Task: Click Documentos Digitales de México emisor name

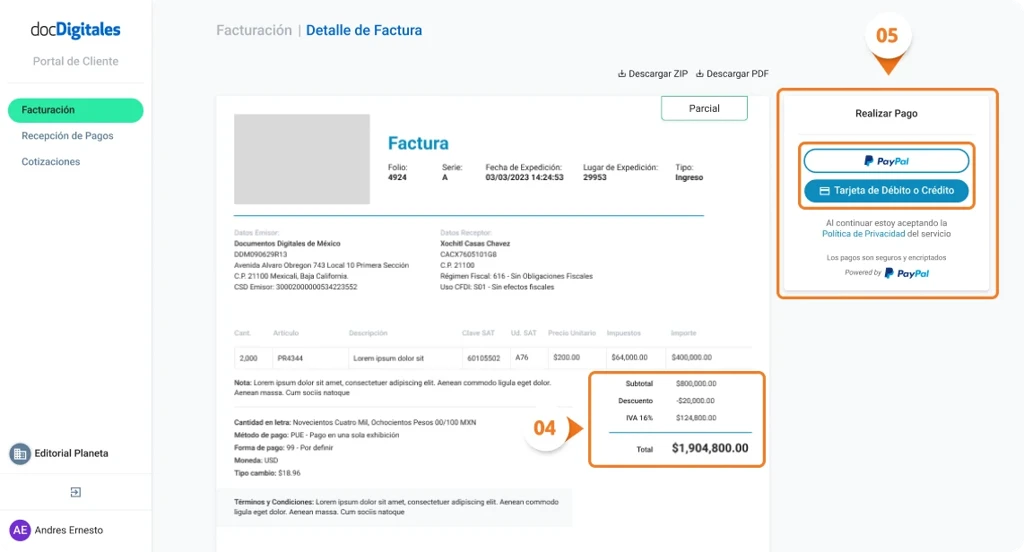Action: (x=287, y=244)
